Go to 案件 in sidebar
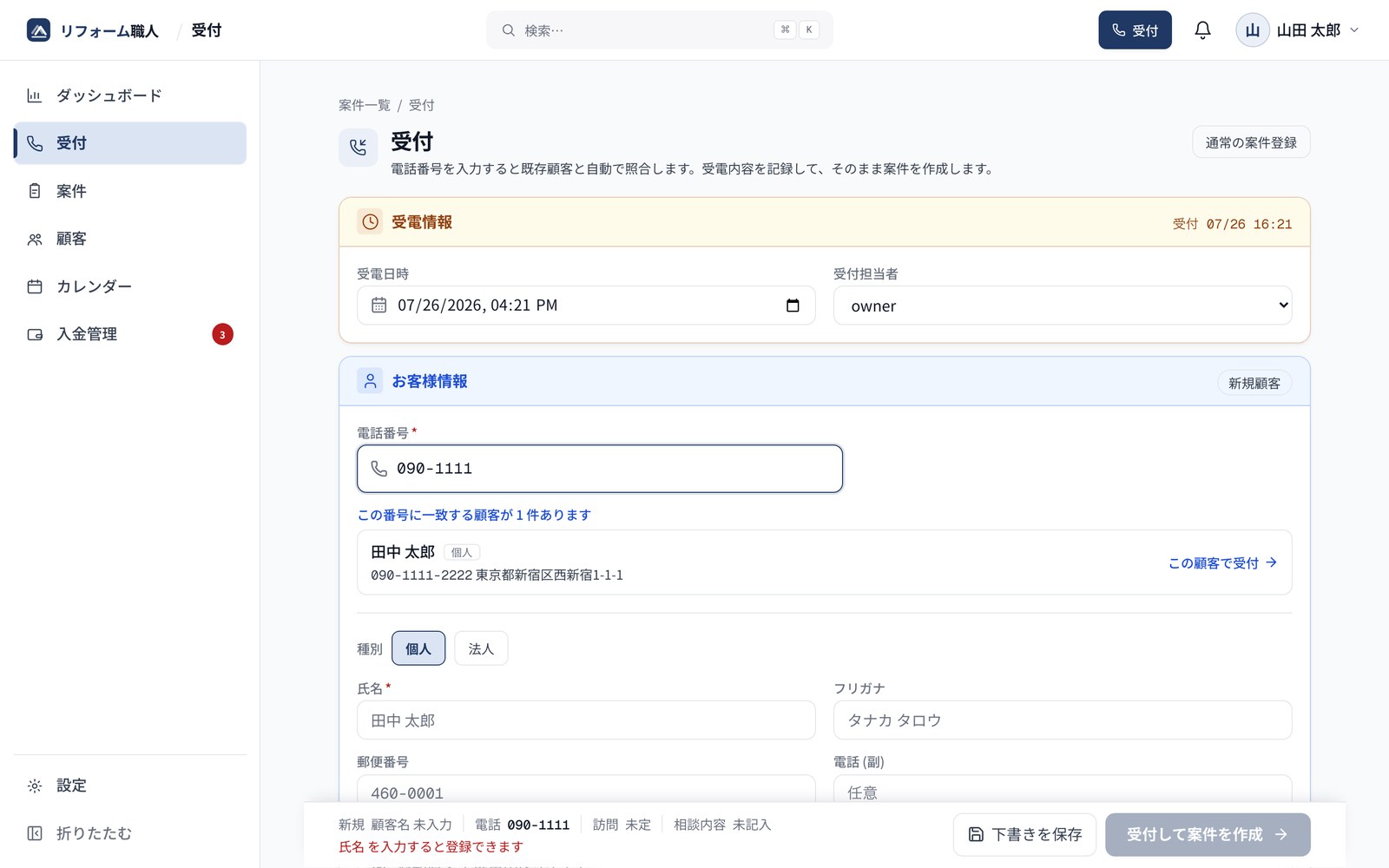Viewport: 1389px width, 868px height. [130, 191]
